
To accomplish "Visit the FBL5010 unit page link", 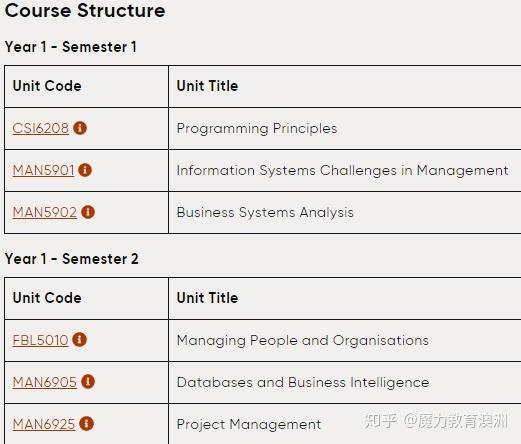I will tap(40, 340).
